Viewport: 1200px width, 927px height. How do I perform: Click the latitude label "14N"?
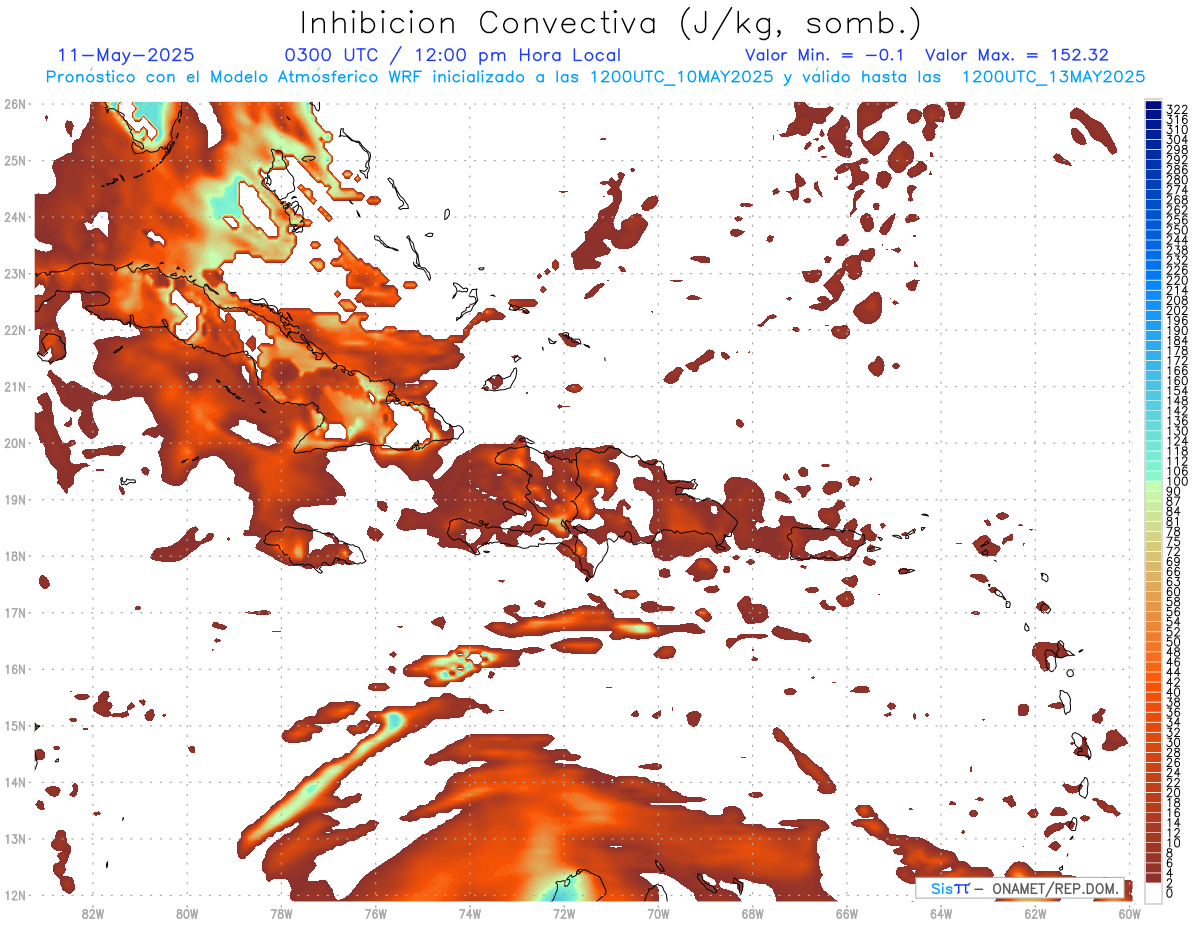click(15, 782)
